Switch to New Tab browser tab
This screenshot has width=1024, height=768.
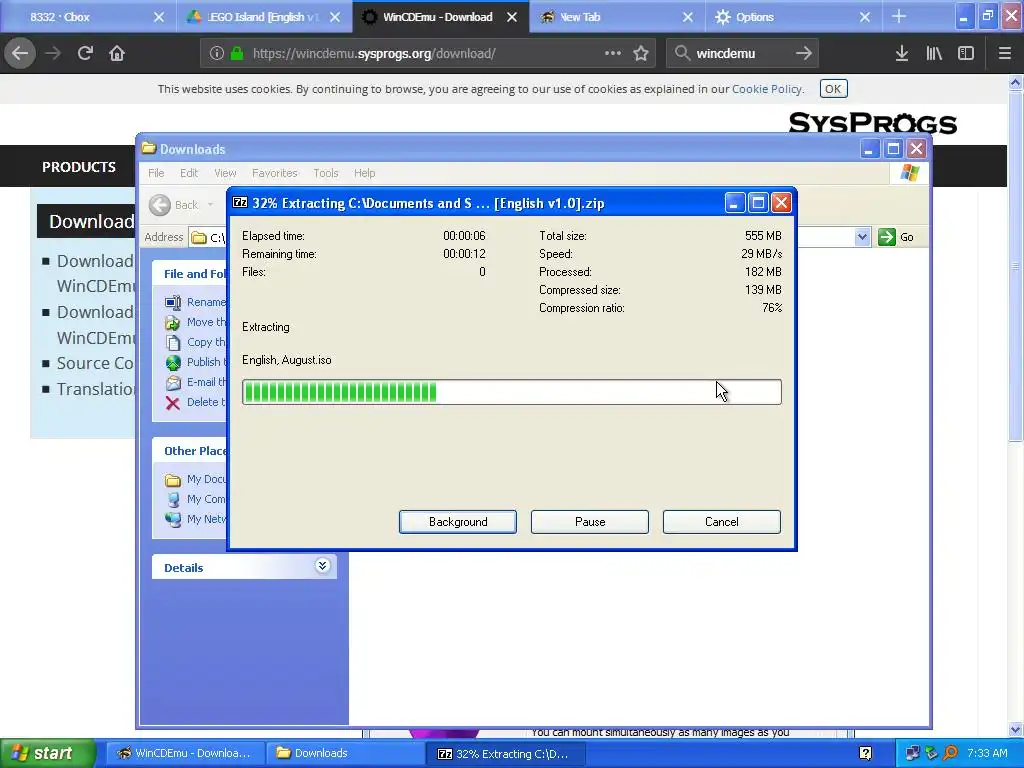(616, 17)
